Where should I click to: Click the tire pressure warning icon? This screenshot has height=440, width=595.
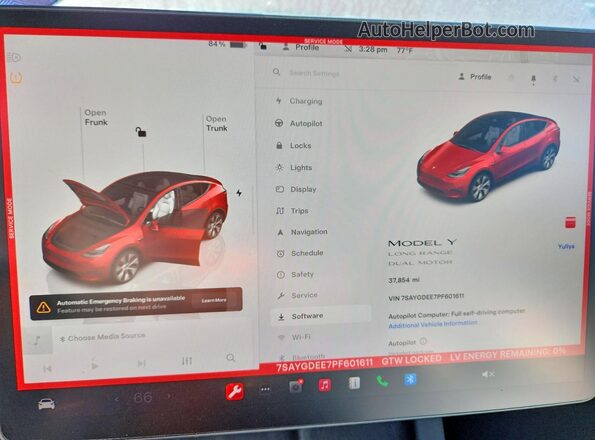pos(16,79)
